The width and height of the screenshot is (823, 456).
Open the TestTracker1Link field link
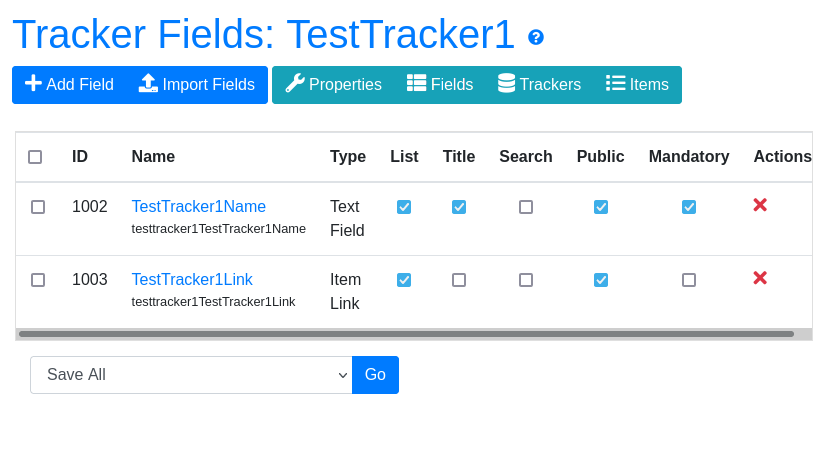pos(192,280)
